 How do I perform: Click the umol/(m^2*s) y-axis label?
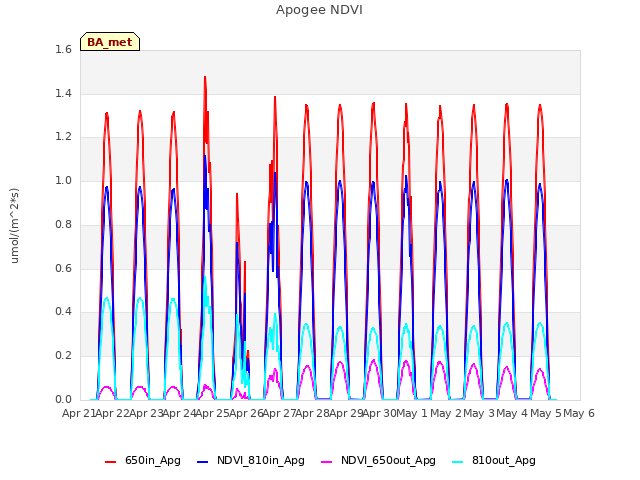coord(14,225)
